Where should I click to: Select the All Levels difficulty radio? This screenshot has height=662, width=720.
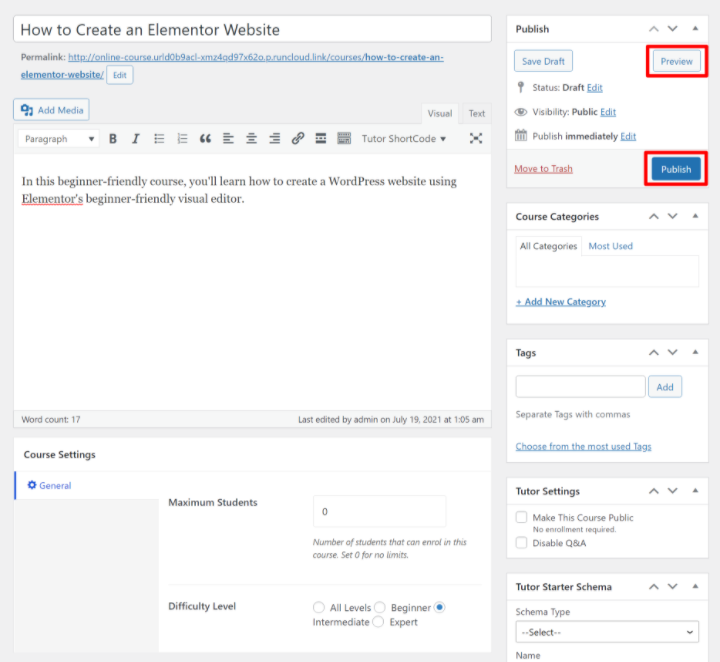(x=319, y=607)
